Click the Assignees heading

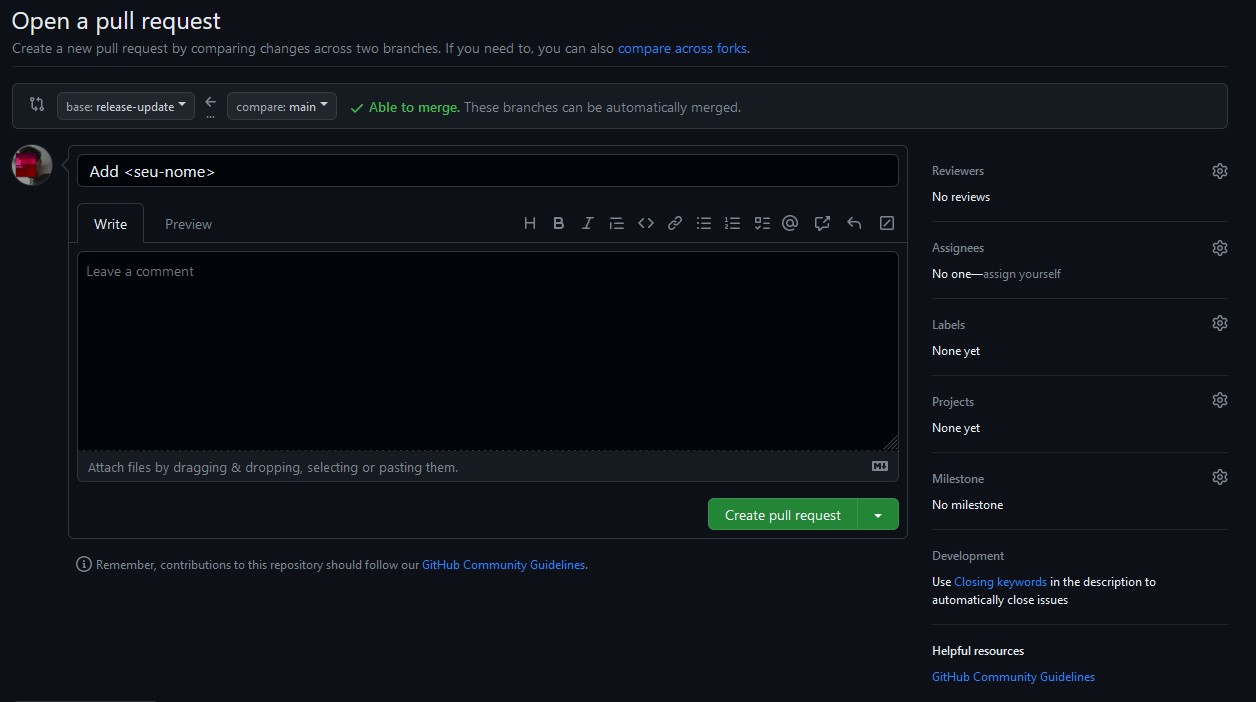pyautogui.click(x=958, y=248)
